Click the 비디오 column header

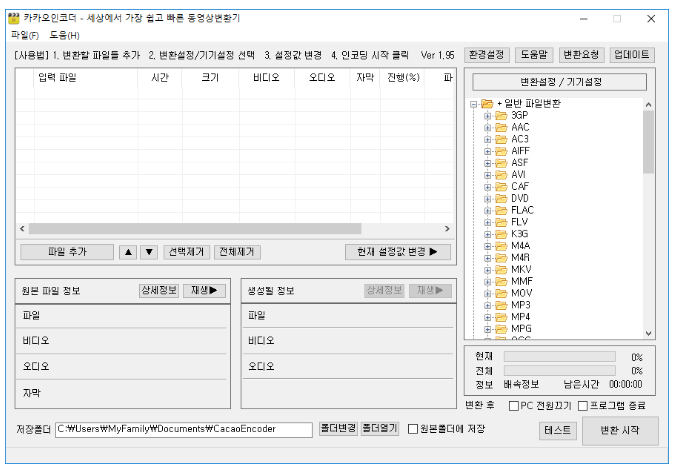point(267,78)
